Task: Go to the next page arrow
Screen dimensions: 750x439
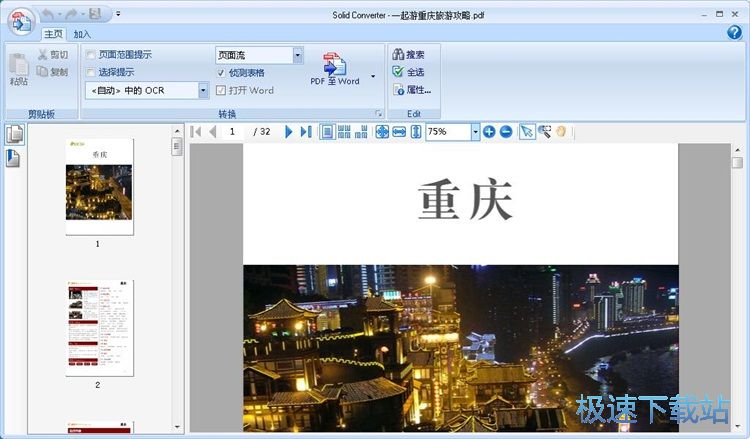Action: pos(289,132)
